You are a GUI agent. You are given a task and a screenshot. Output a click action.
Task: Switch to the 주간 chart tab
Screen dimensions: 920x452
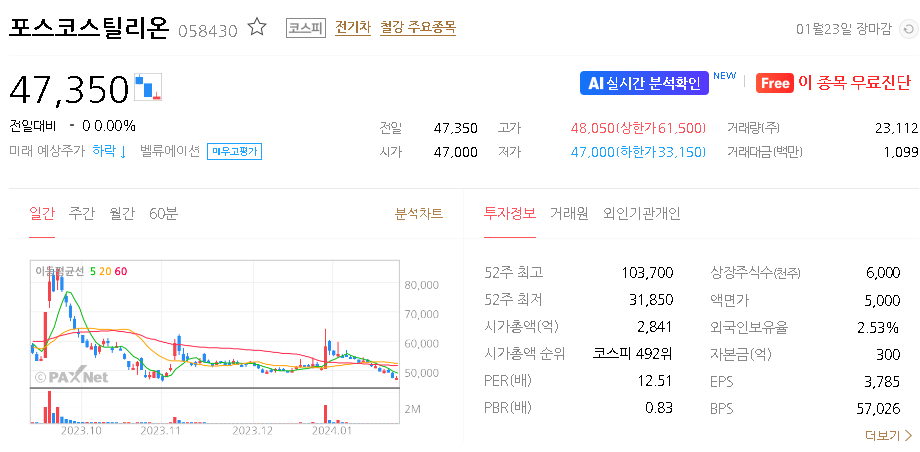coord(82,214)
